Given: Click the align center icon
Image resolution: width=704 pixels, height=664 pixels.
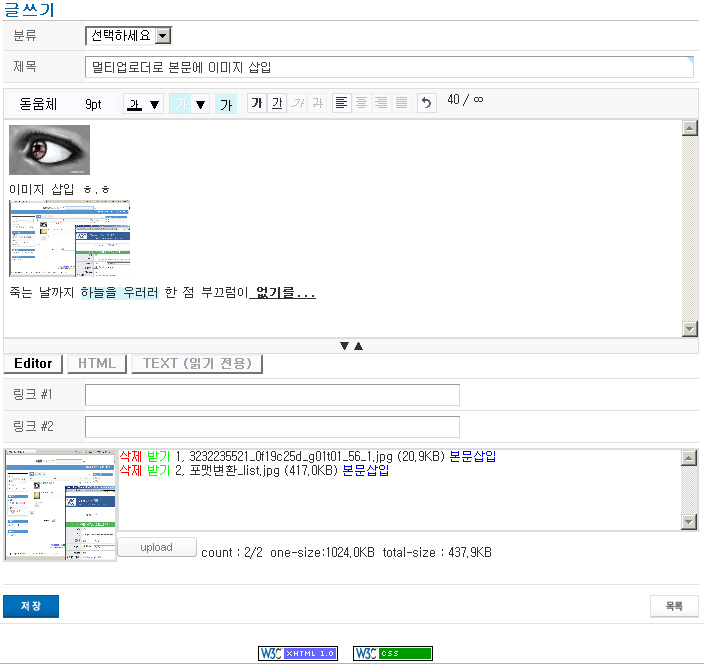Looking at the screenshot, I should pyautogui.click(x=361, y=103).
